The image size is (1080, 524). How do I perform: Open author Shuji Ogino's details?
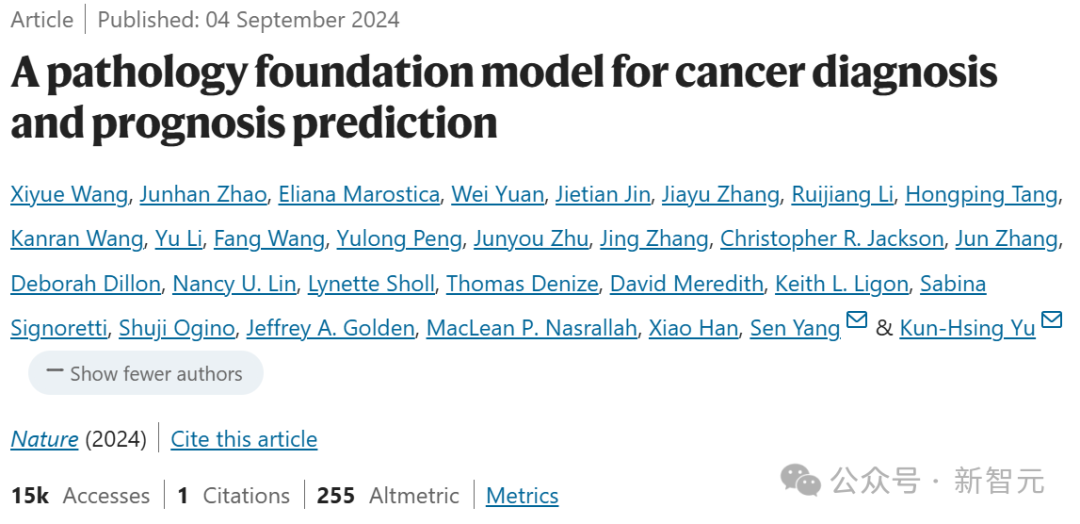click(176, 328)
